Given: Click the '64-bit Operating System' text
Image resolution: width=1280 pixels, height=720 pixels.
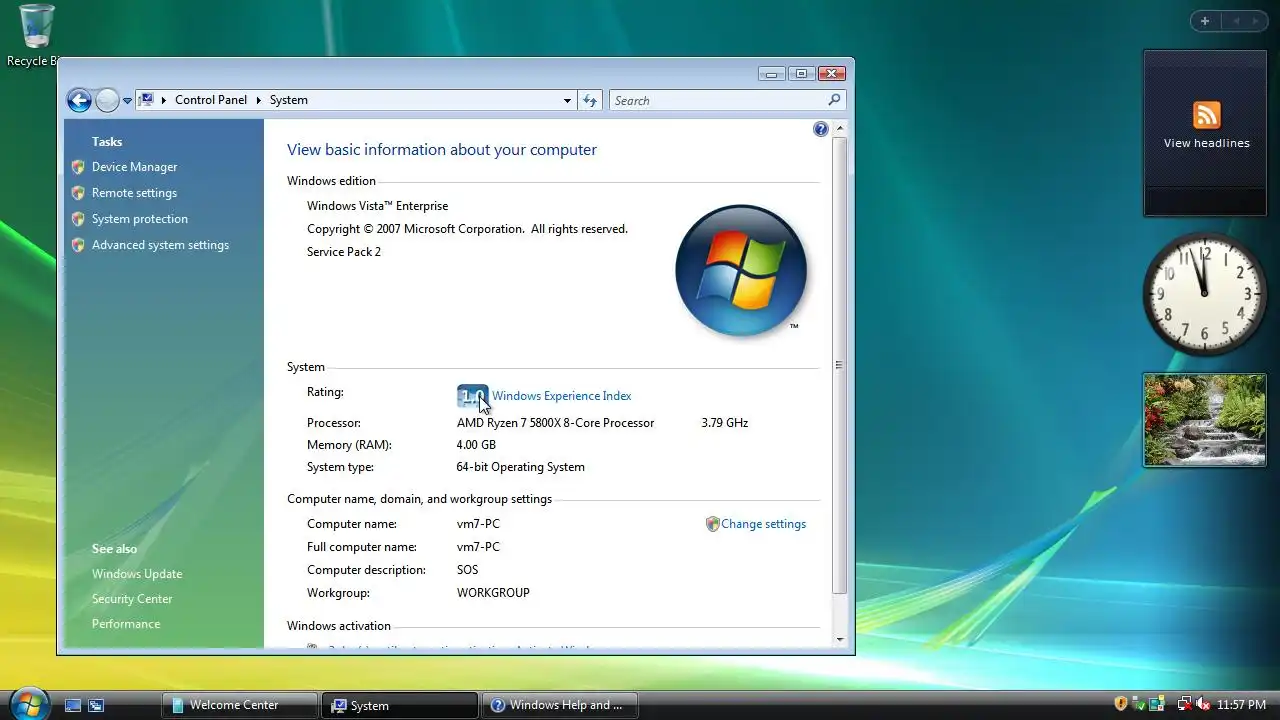Looking at the screenshot, I should pyautogui.click(x=521, y=467).
